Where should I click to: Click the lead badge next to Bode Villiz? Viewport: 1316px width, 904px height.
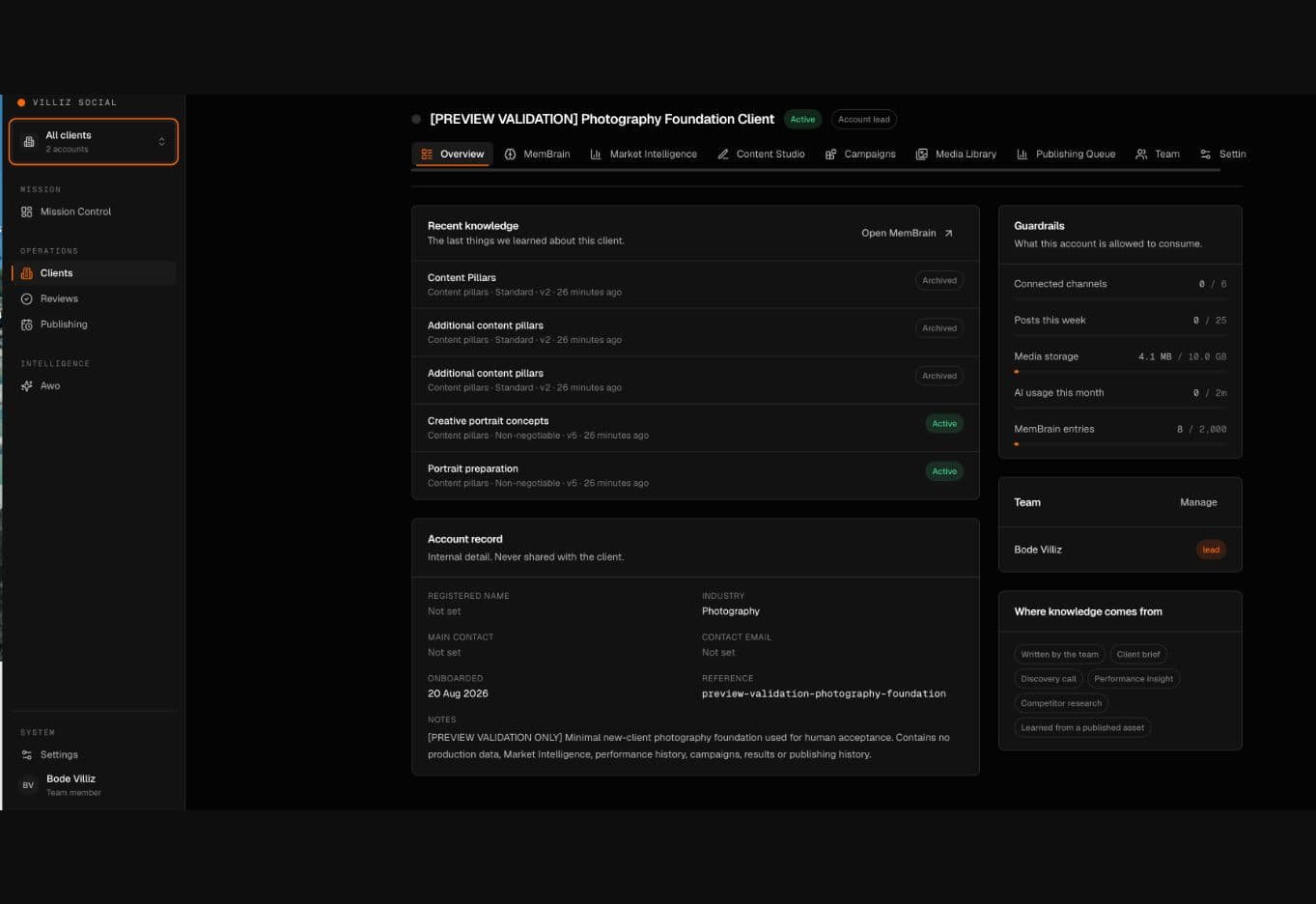click(1211, 550)
